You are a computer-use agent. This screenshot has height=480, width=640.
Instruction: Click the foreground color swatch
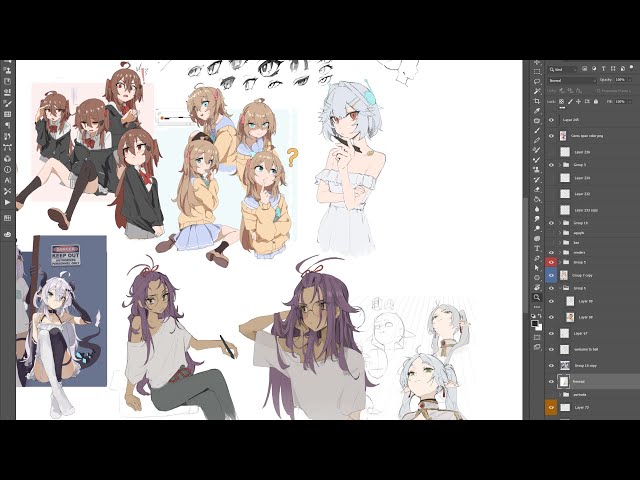(x=535, y=324)
